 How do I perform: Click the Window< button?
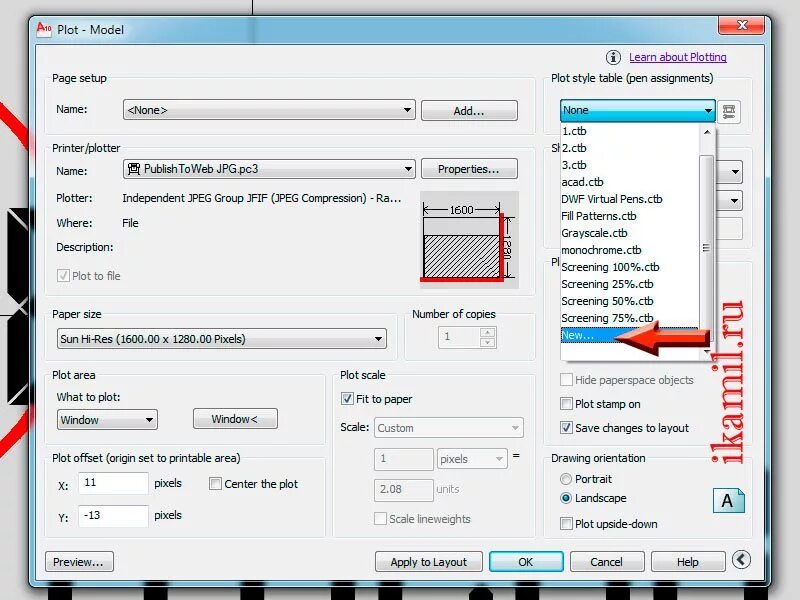click(235, 419)
